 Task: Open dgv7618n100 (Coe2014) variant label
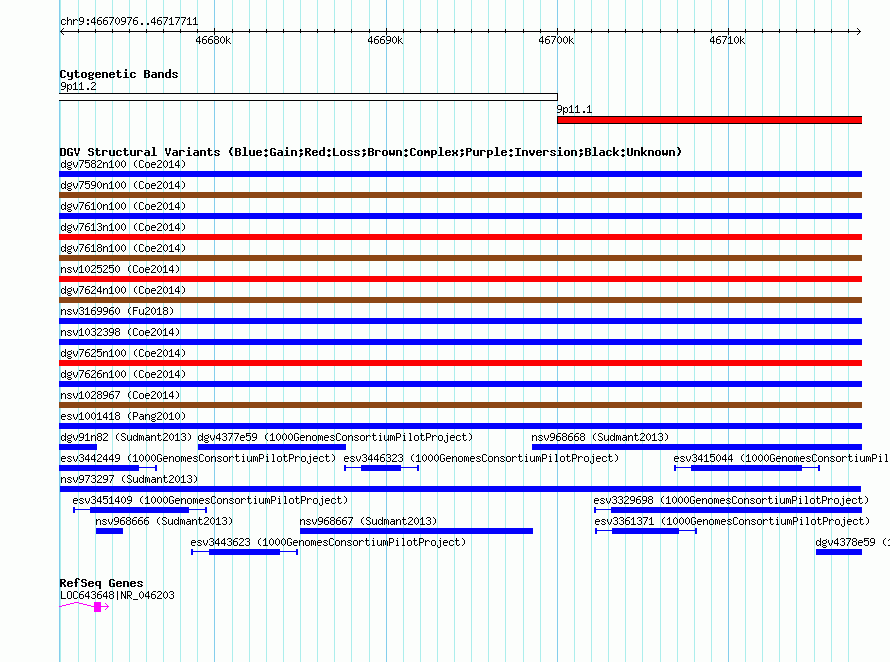123,248
